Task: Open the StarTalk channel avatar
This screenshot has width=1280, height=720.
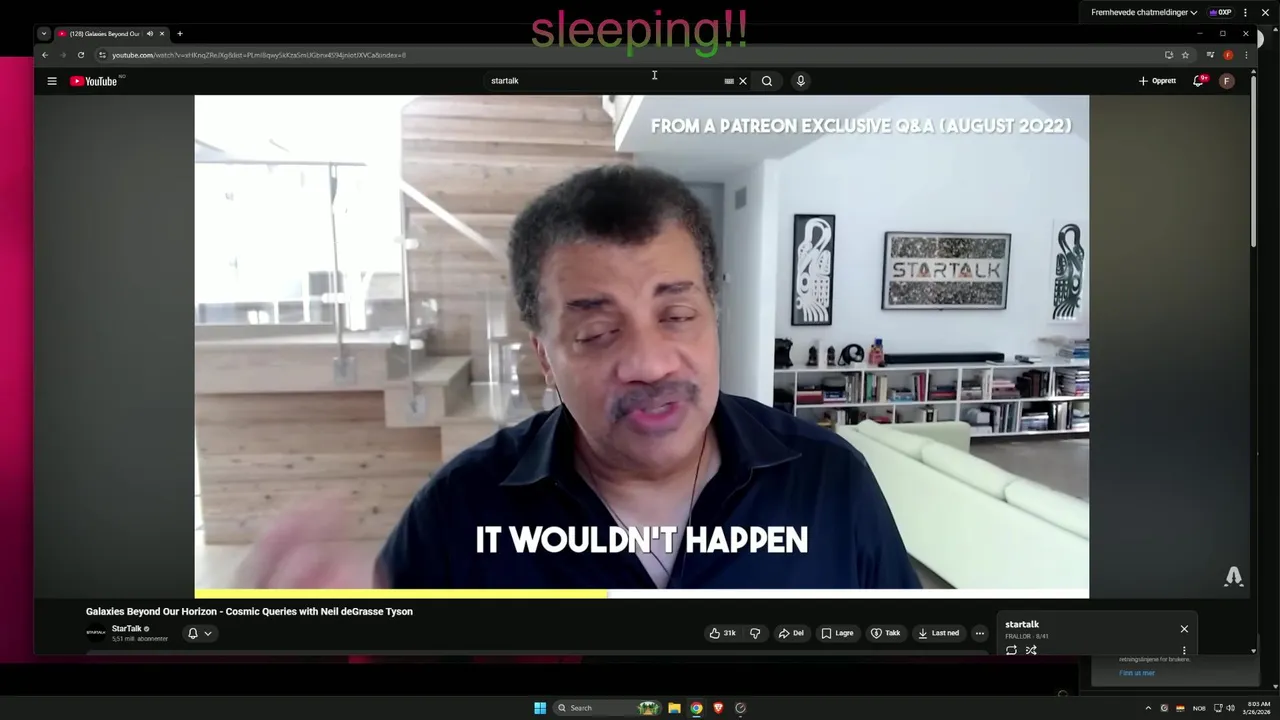Action: click(96, 633)
